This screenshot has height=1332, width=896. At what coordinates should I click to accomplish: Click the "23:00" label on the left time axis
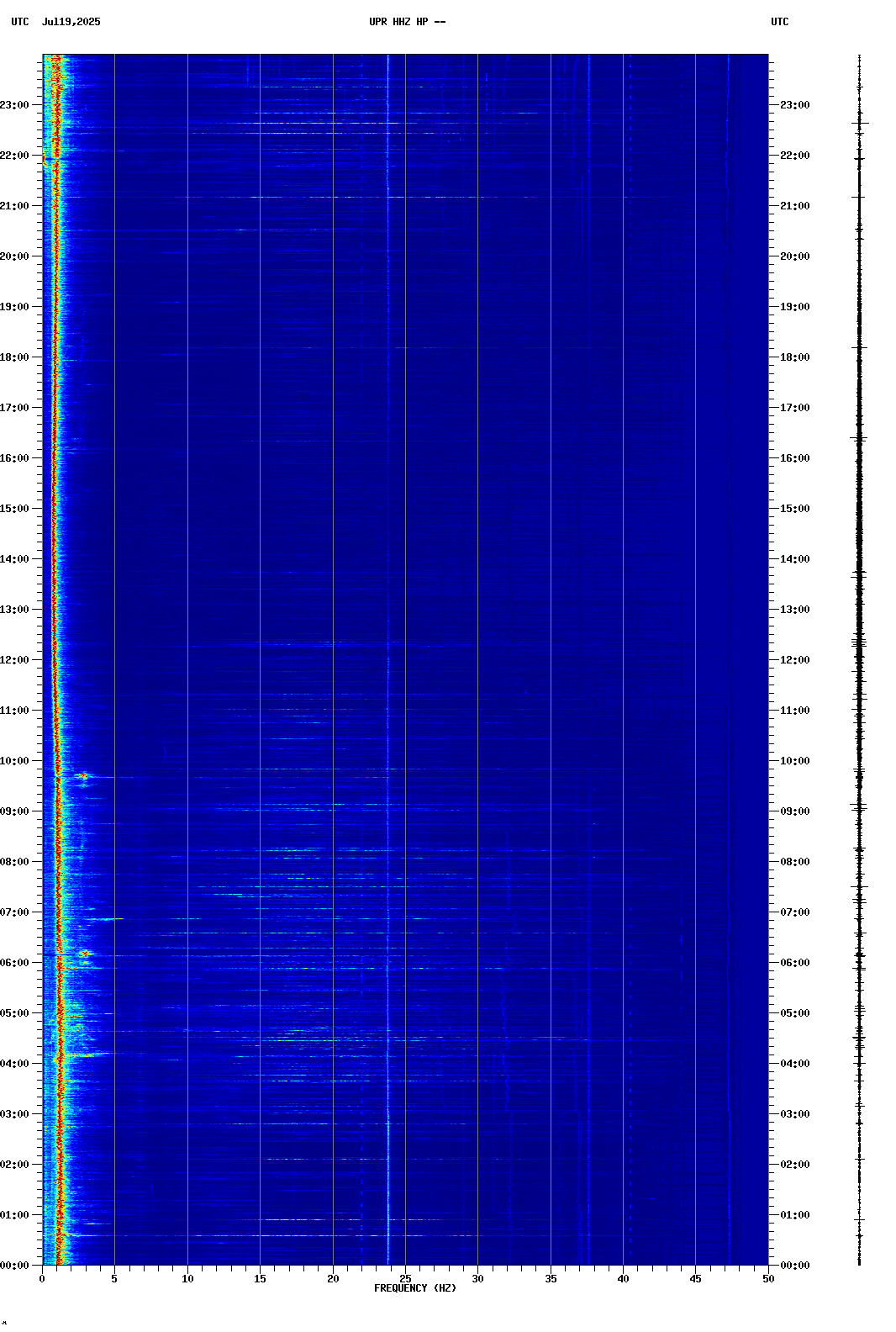[x=14, y=105]
